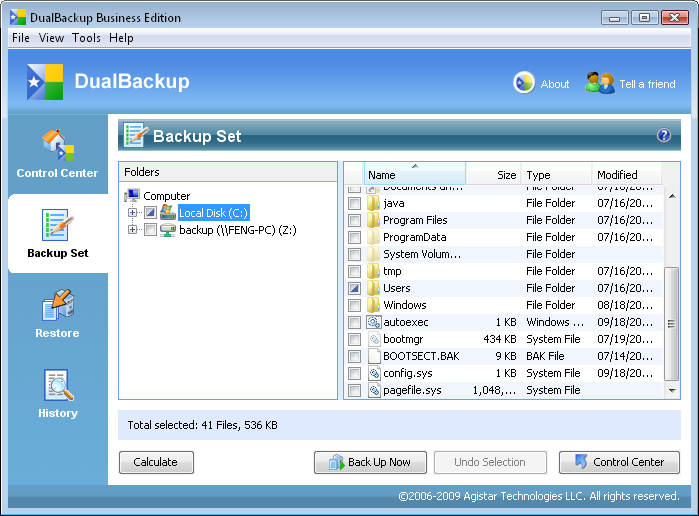Click the BOOTSECT.BAK file icon

374,356
